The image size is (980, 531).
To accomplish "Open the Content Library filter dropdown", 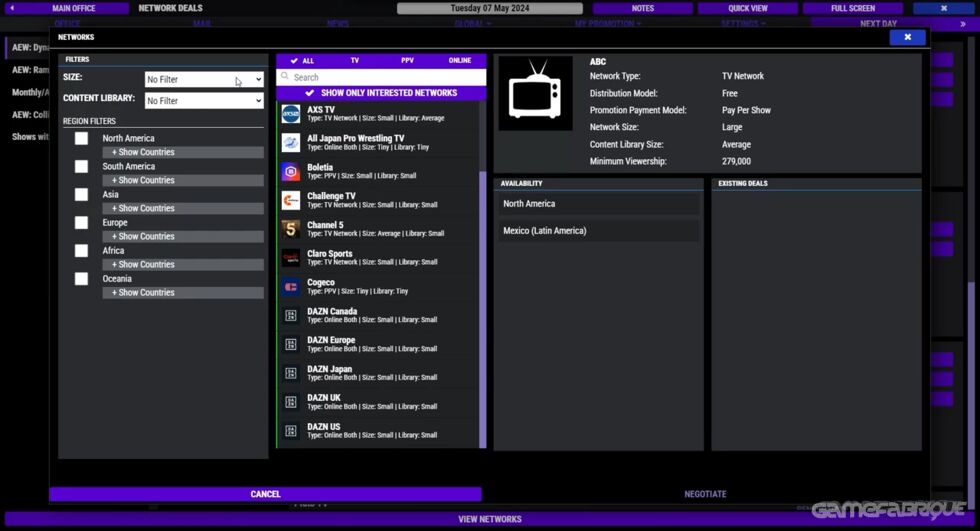I will [x=203, y=101].
